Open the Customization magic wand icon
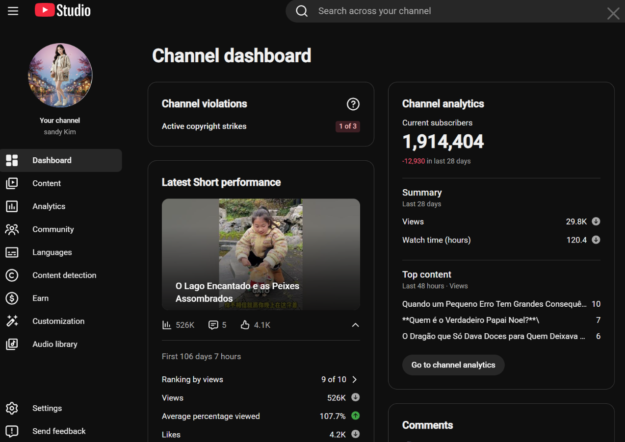 point(12,321)
